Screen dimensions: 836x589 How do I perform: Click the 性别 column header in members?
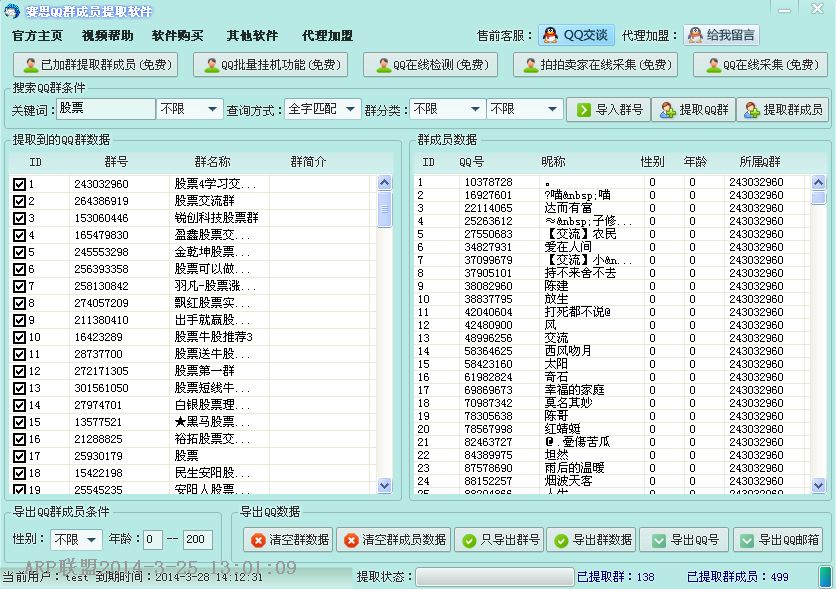point(652,162)
